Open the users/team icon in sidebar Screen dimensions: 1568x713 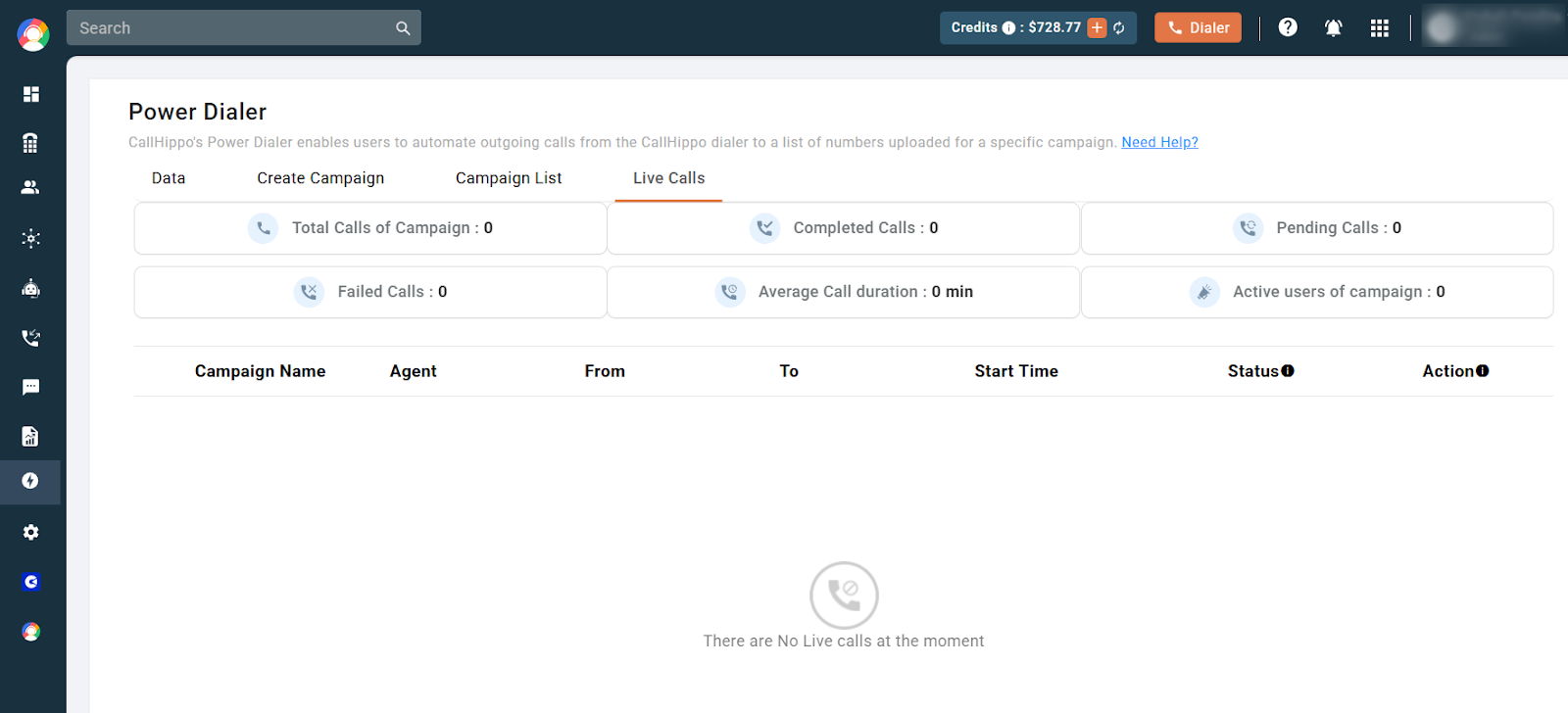[30, 187]
